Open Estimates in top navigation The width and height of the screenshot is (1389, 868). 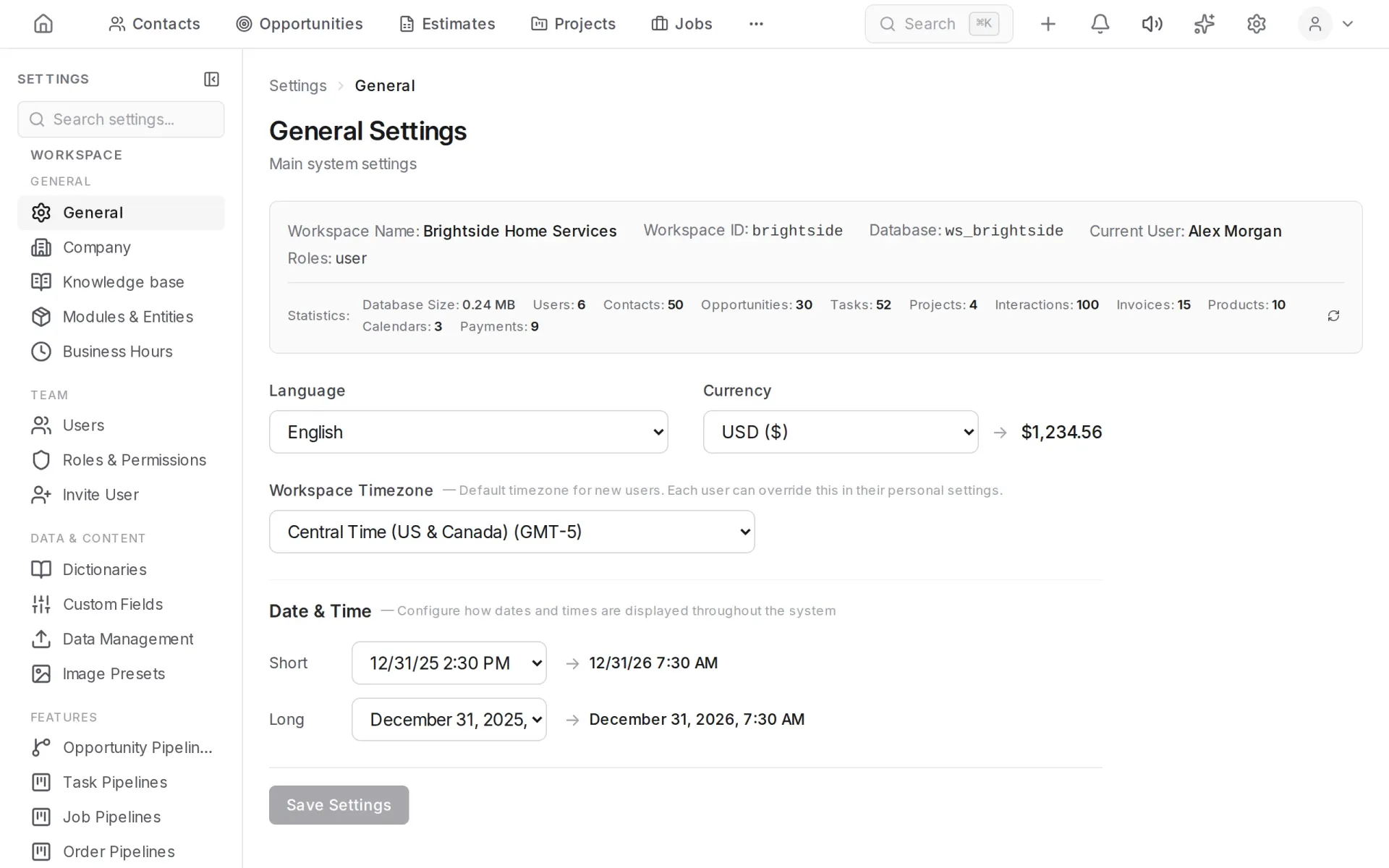pos(447,24)
